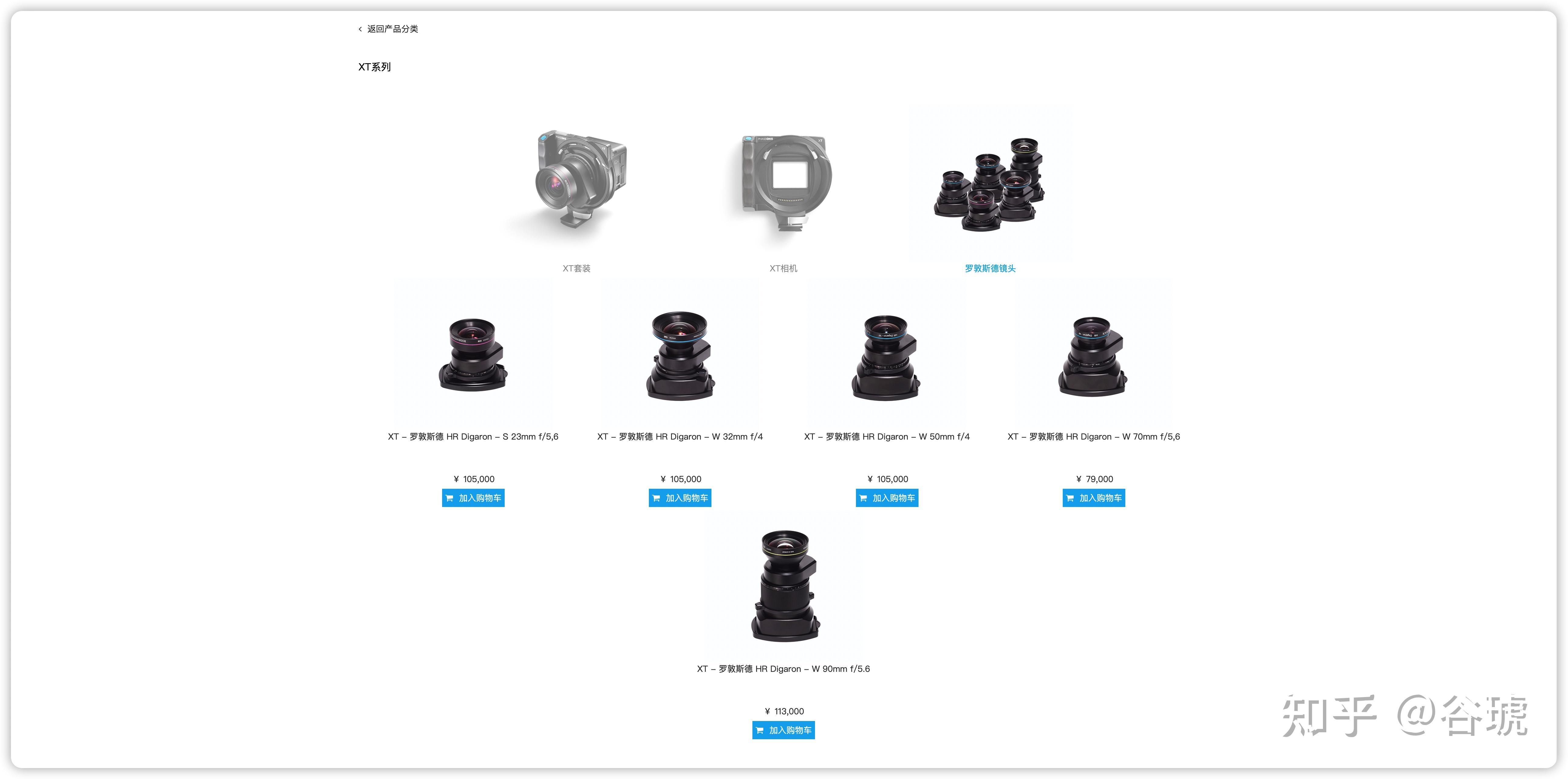Click the cart icon under 70mm lens
Viewport: 1568px width, 779px height.
[1070, 498]
